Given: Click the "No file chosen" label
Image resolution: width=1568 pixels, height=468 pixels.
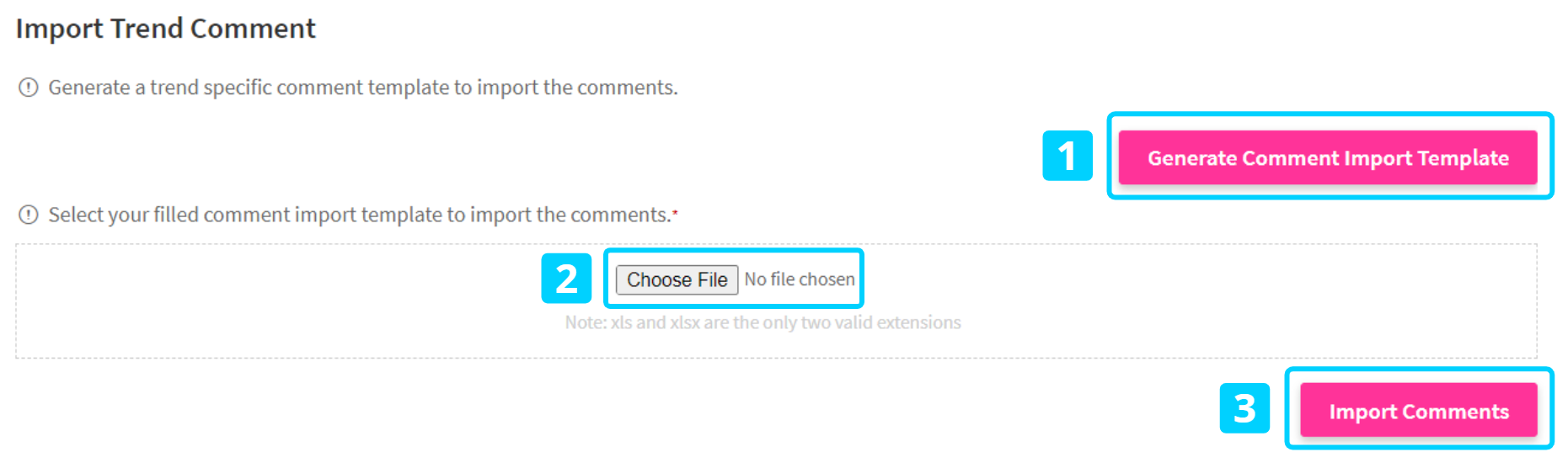Looking at the screenshot, I should click(800, 279).
